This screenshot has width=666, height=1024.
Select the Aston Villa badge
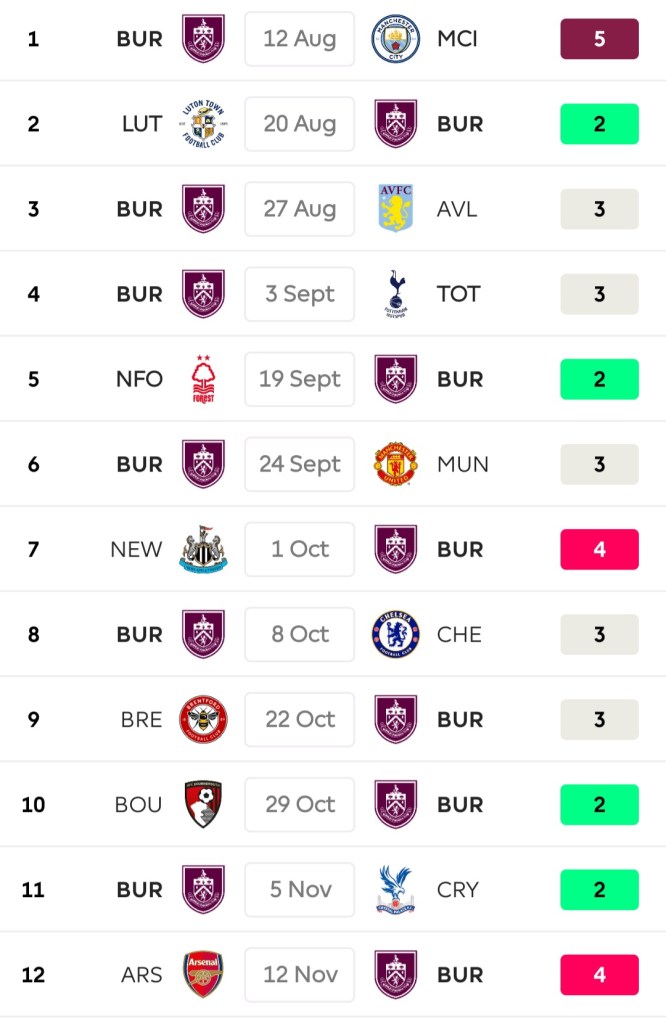(x=395, y=209)
